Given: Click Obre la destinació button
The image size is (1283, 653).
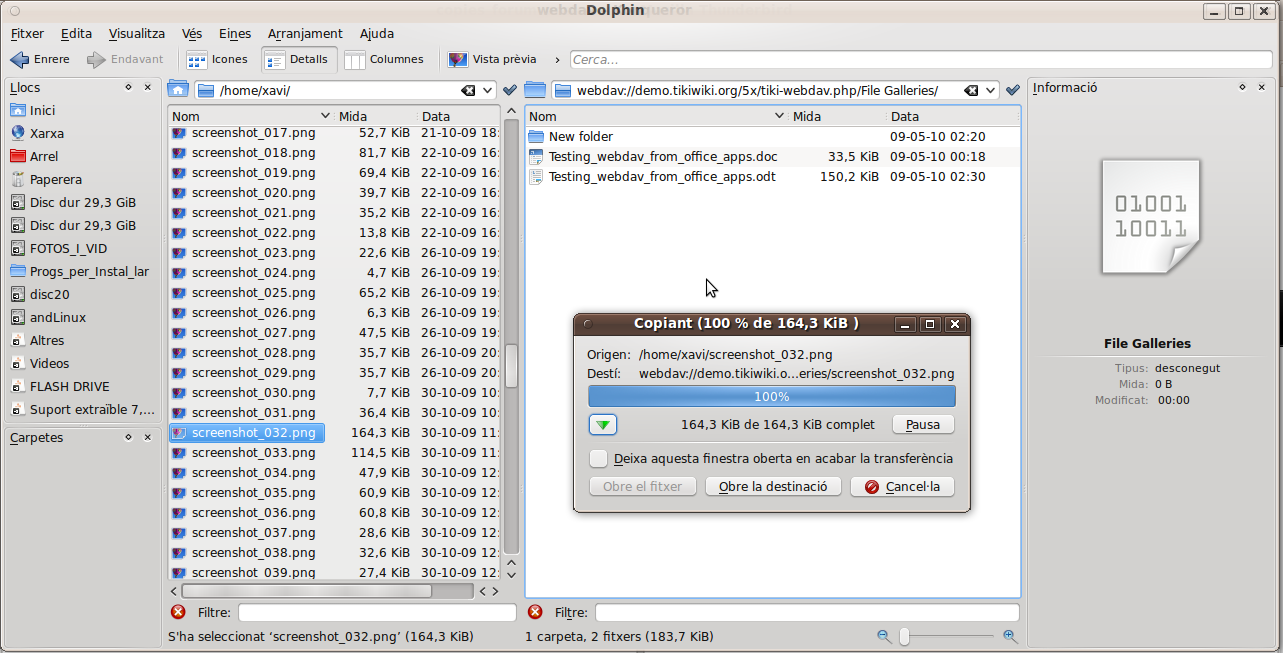Looking at the screenshot, I should point(772,487).
